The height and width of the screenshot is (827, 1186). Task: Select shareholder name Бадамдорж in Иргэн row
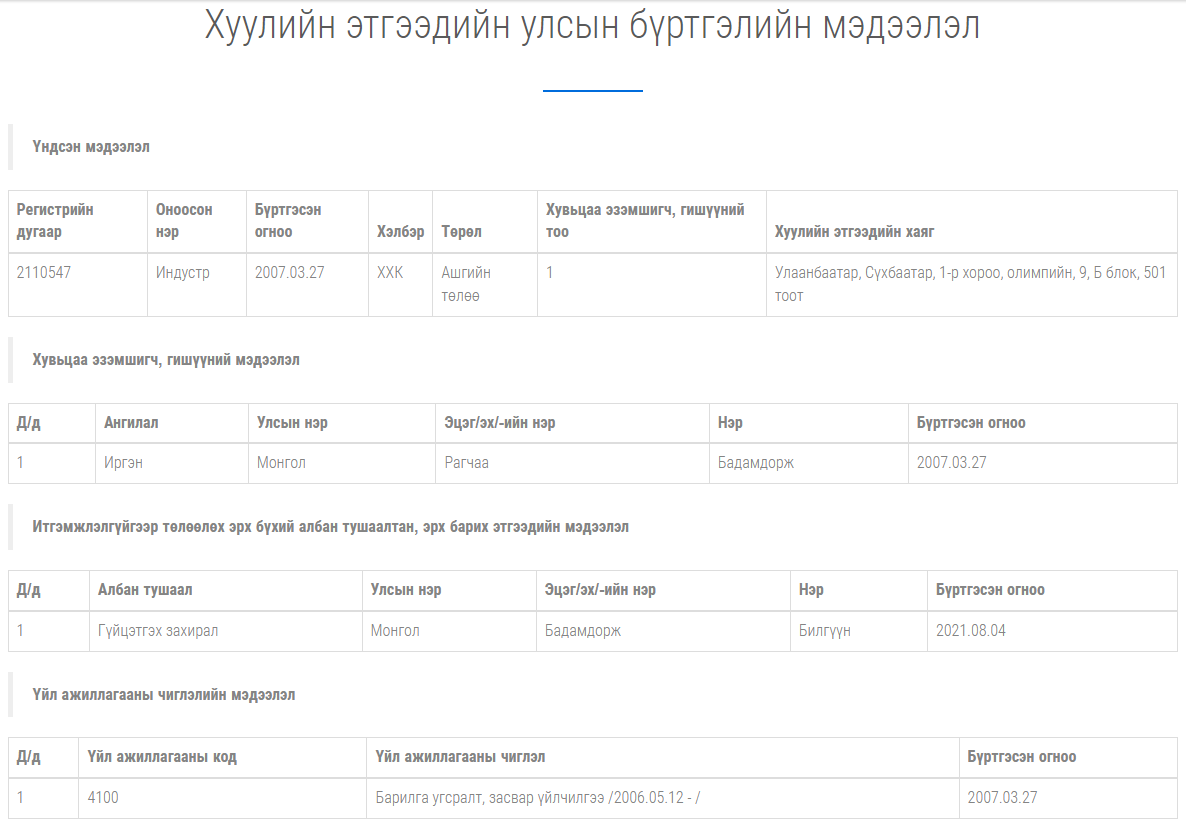(756, 463)
